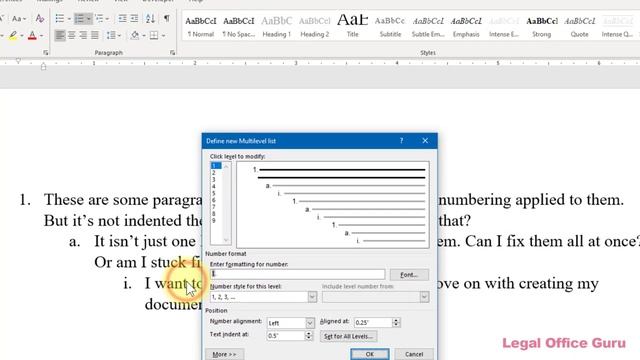Open the Numbering library dropdown arrow
The height and width of the screenshot is (360, 640).
pos(89,19)
